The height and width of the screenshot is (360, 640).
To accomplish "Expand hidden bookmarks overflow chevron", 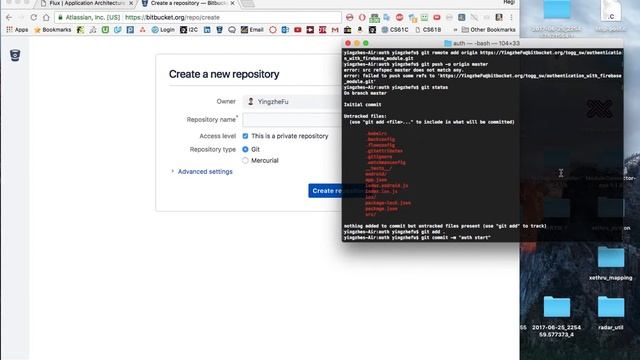I will click(455, 30).
